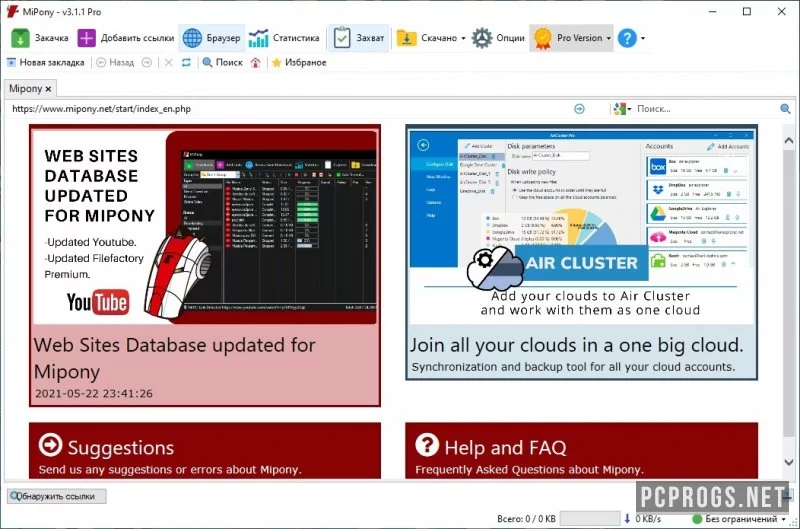Go back with the Назад button

(115, 62)
